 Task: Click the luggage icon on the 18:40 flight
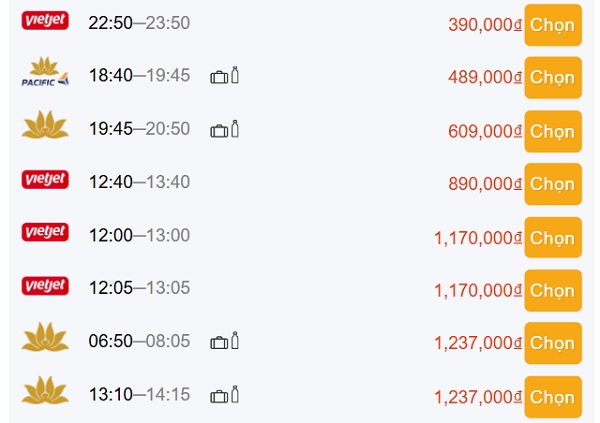219,77
